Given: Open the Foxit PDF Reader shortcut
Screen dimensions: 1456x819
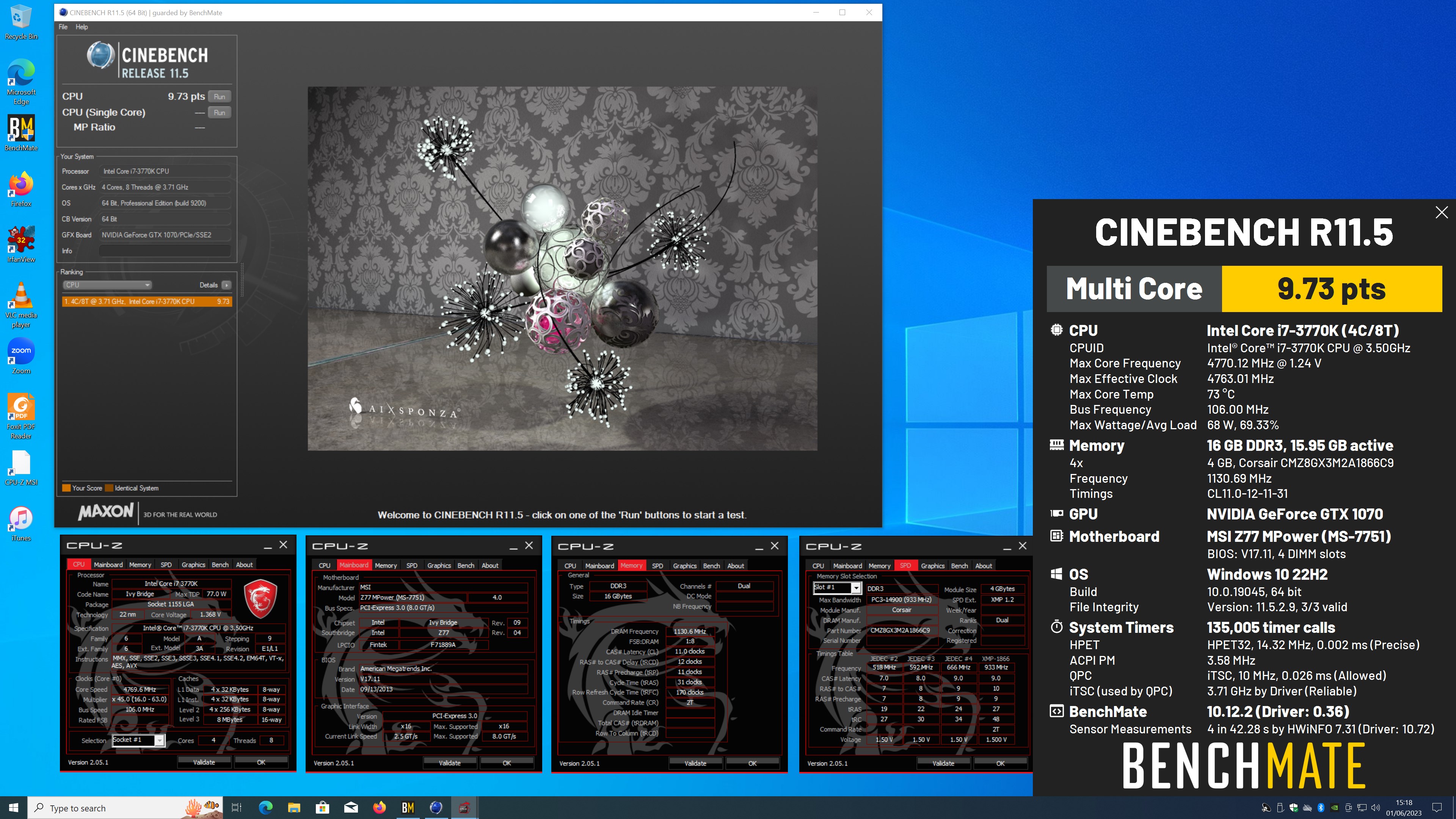Looking at the screenshot, I should click(21, 416).
